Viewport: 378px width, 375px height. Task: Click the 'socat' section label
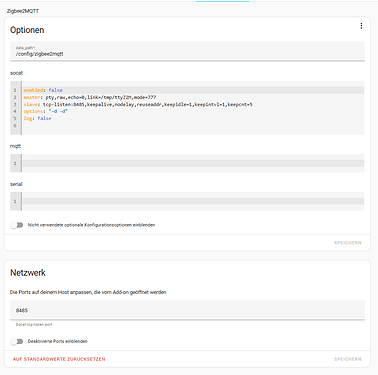point(16,73)
